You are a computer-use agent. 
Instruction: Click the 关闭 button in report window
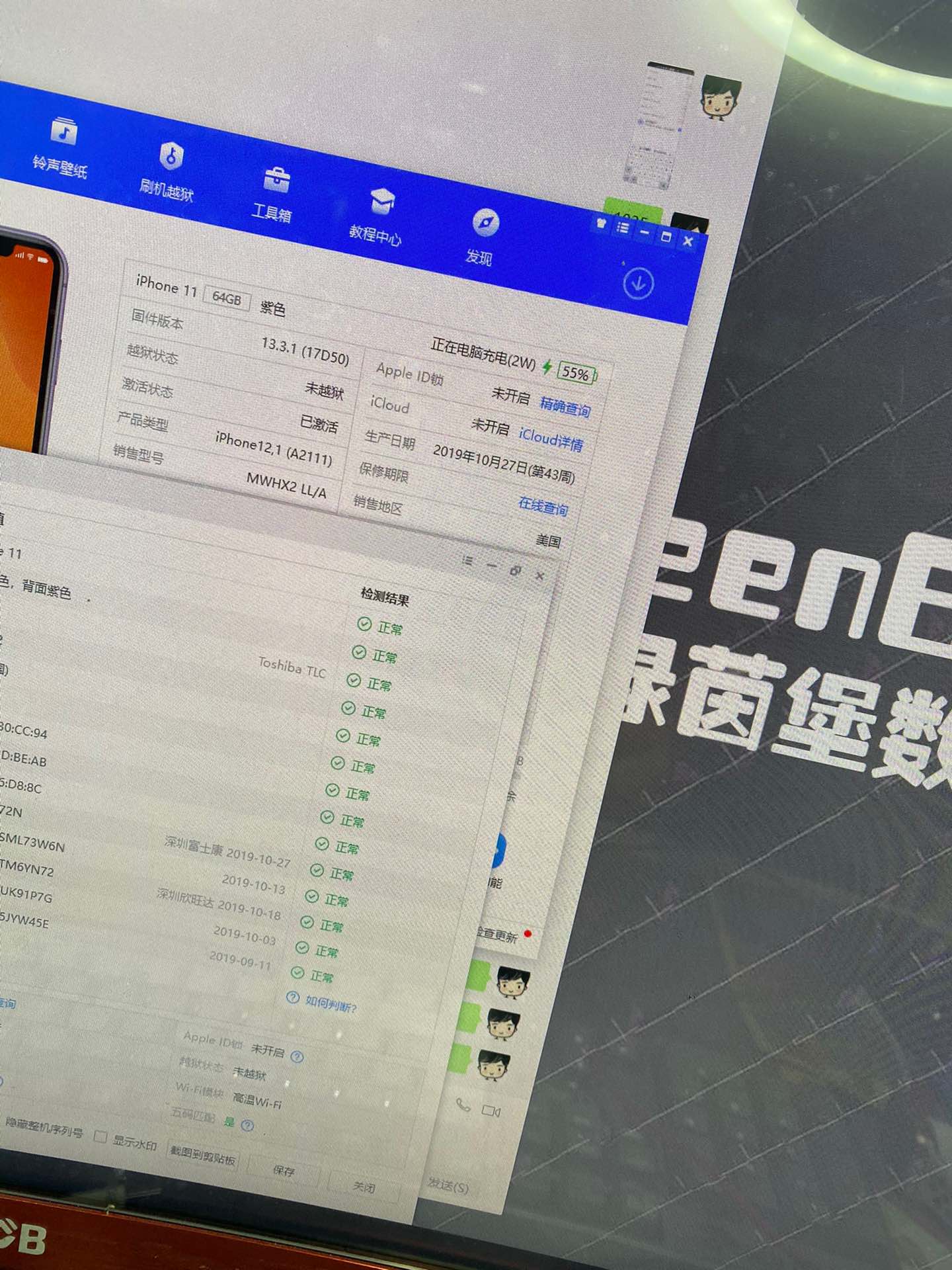click(364, 1187)
